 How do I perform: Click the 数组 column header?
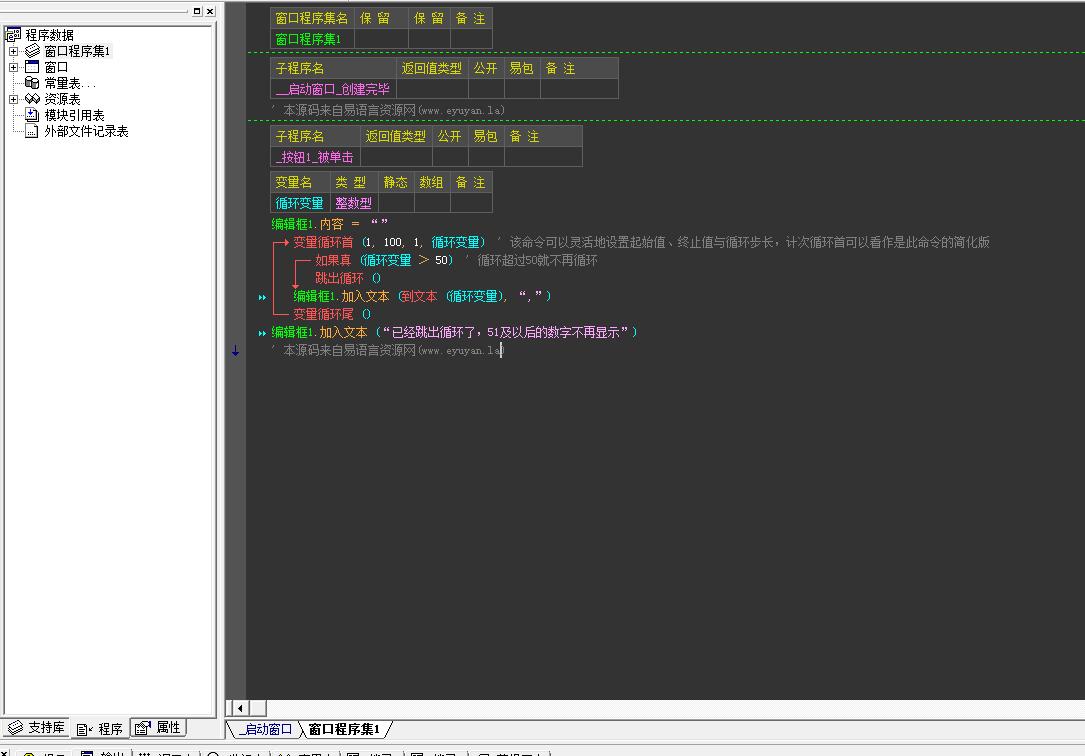click(432, 182)
